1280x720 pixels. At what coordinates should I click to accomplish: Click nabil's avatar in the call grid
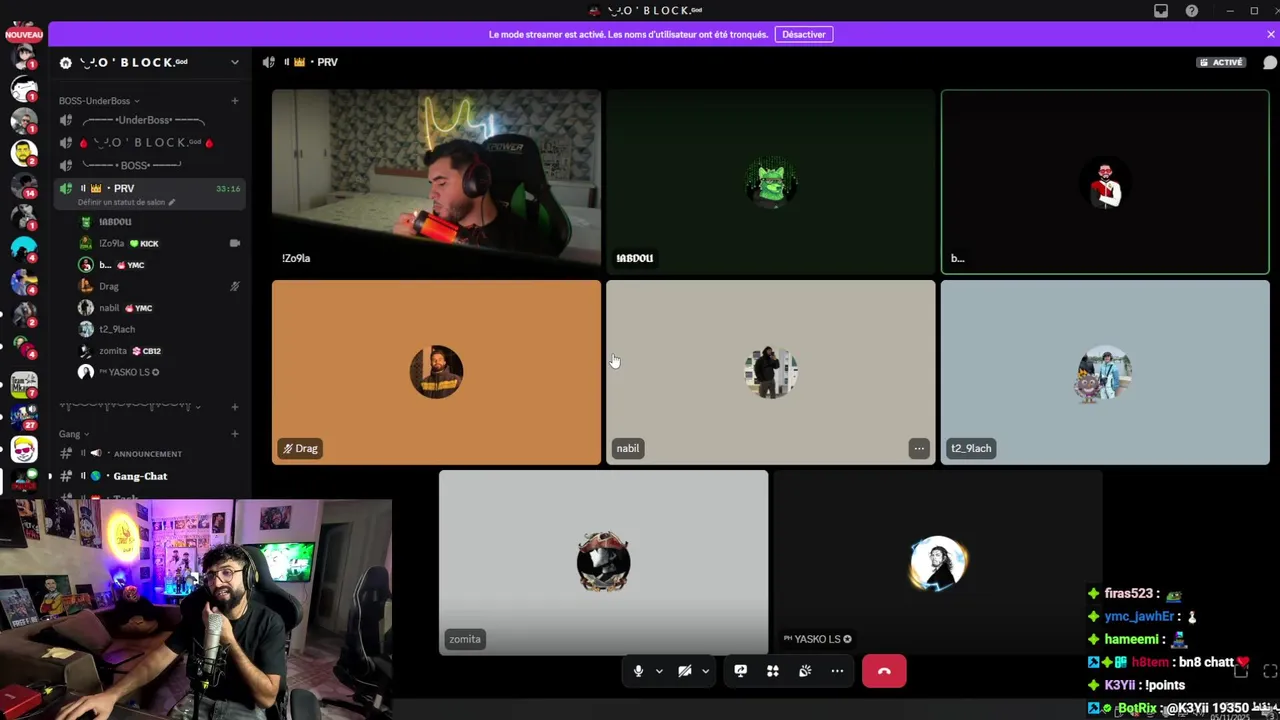771,372
